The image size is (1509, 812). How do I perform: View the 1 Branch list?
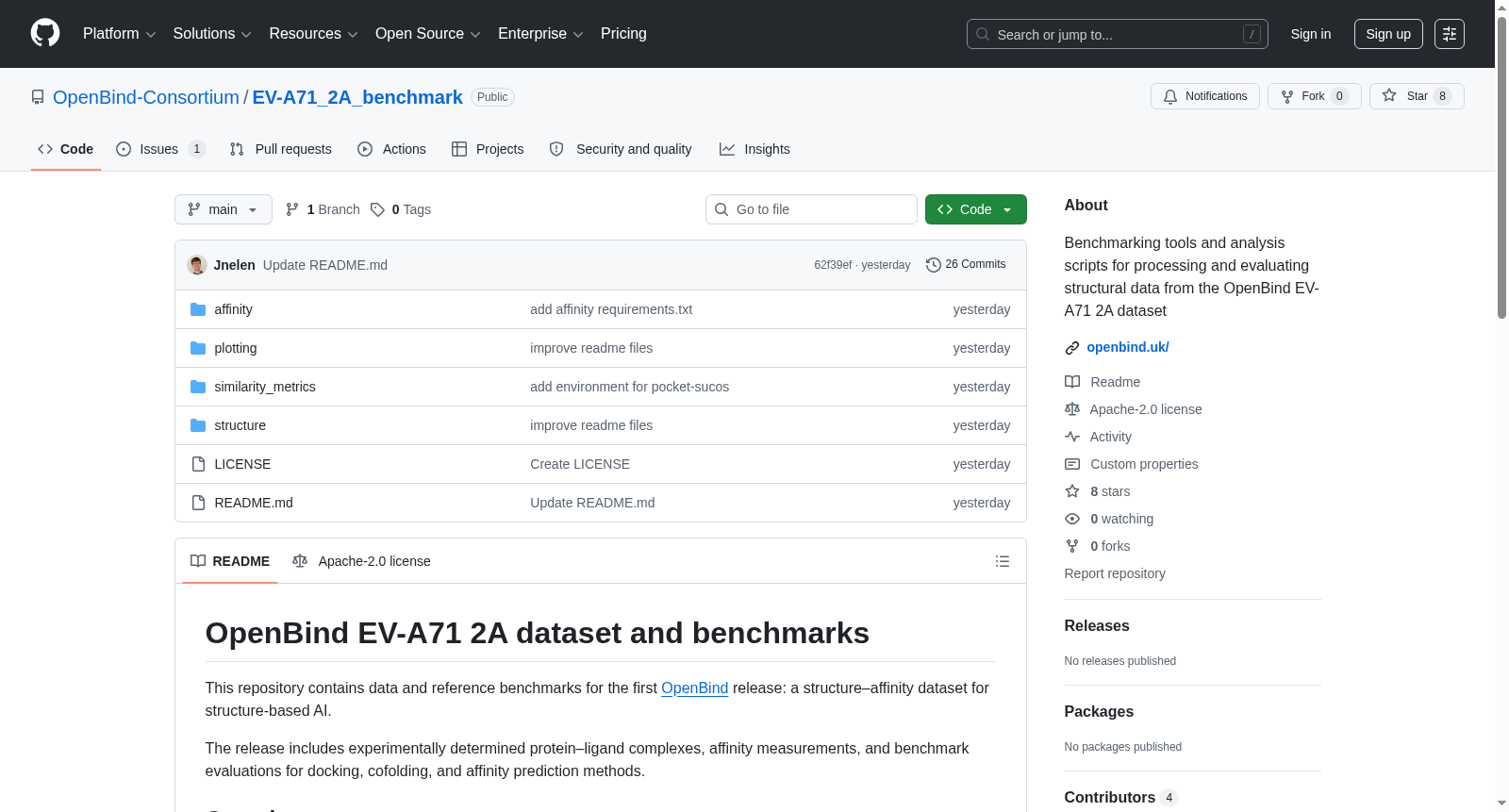point(323,209)
